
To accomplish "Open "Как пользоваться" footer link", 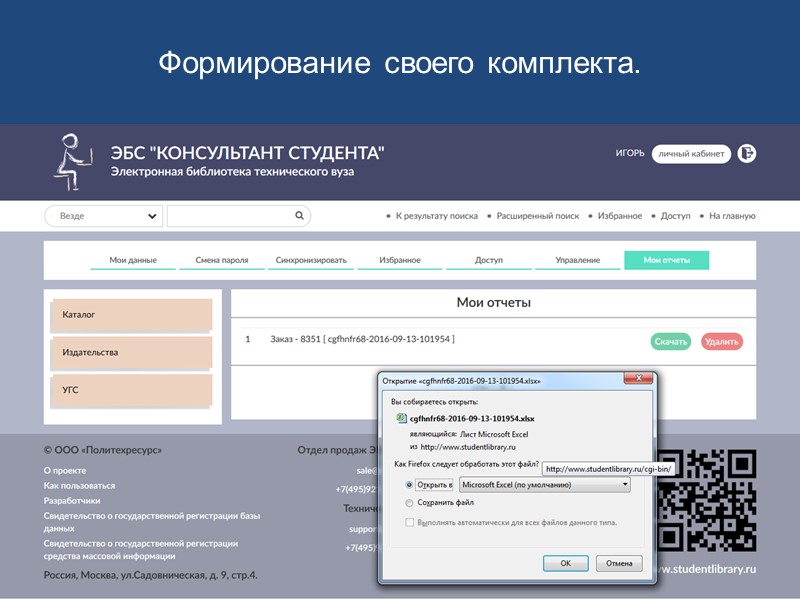I will pos(79,486).
